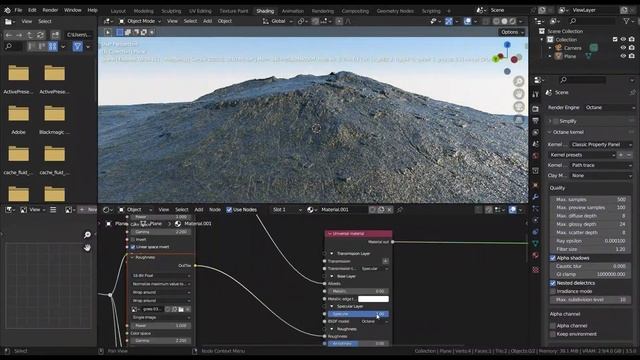Screen dimensions: 640x360
Task: Open the Object Mode dropdown
Action: click(x=140, y=21)
